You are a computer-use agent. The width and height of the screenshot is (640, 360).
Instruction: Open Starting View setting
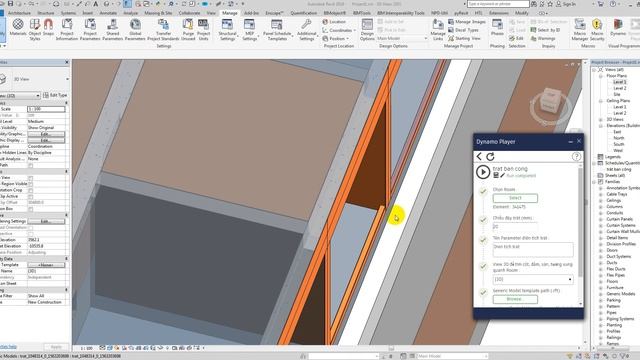click(x=464, y=38)
